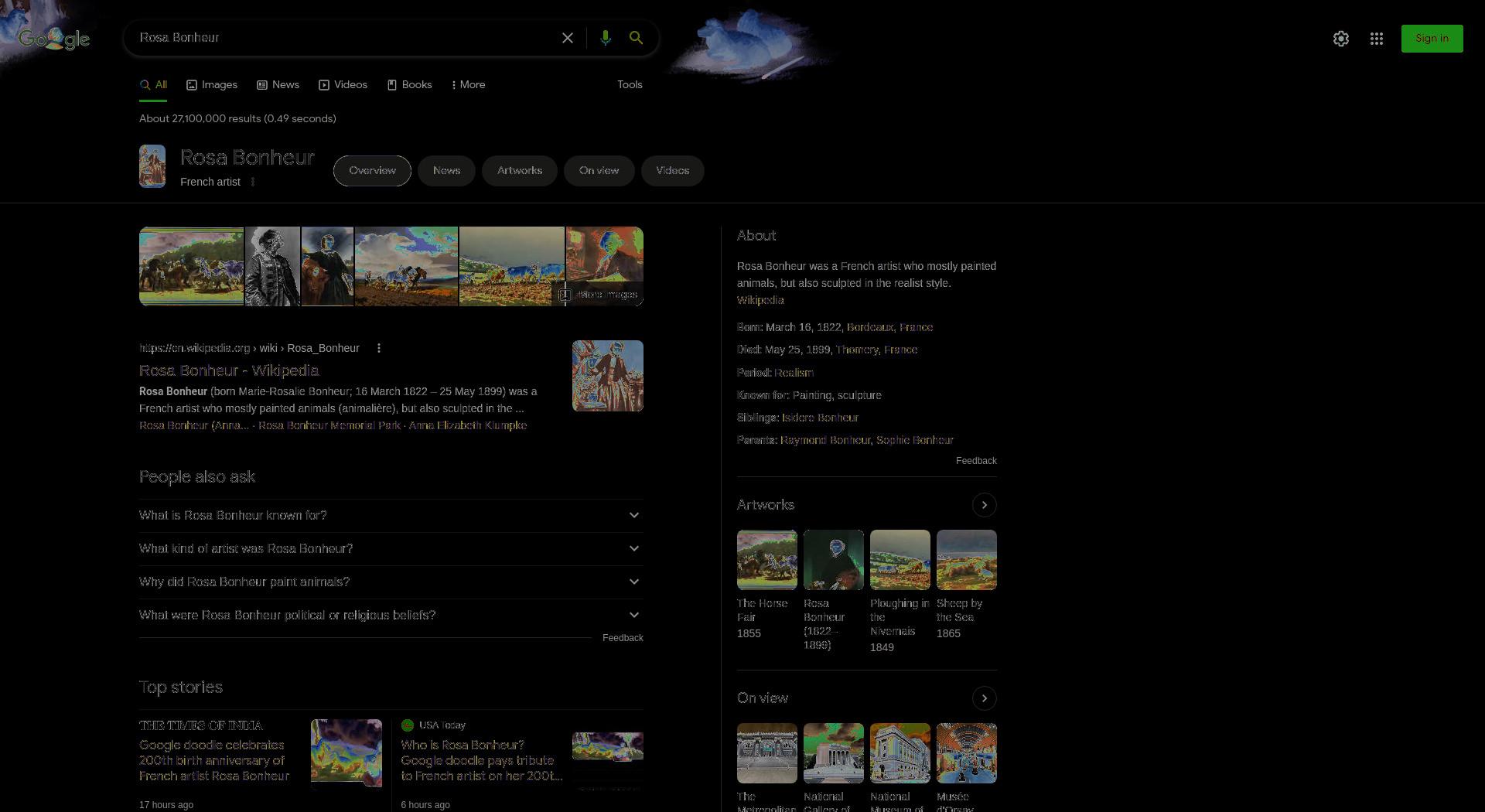Click Bordeaux, France birthplace link

tap(889, 327)
